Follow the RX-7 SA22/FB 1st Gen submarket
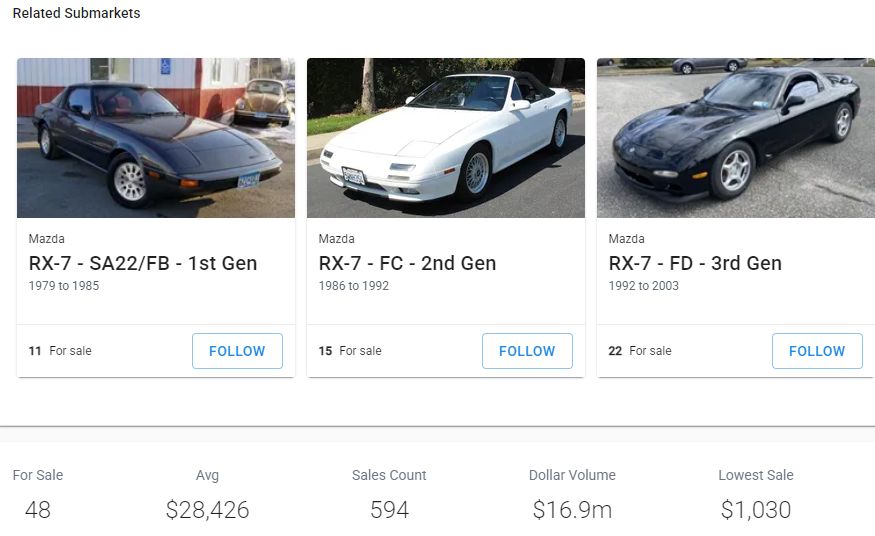This screenshot has width=875, height=536. pos(237,351)
